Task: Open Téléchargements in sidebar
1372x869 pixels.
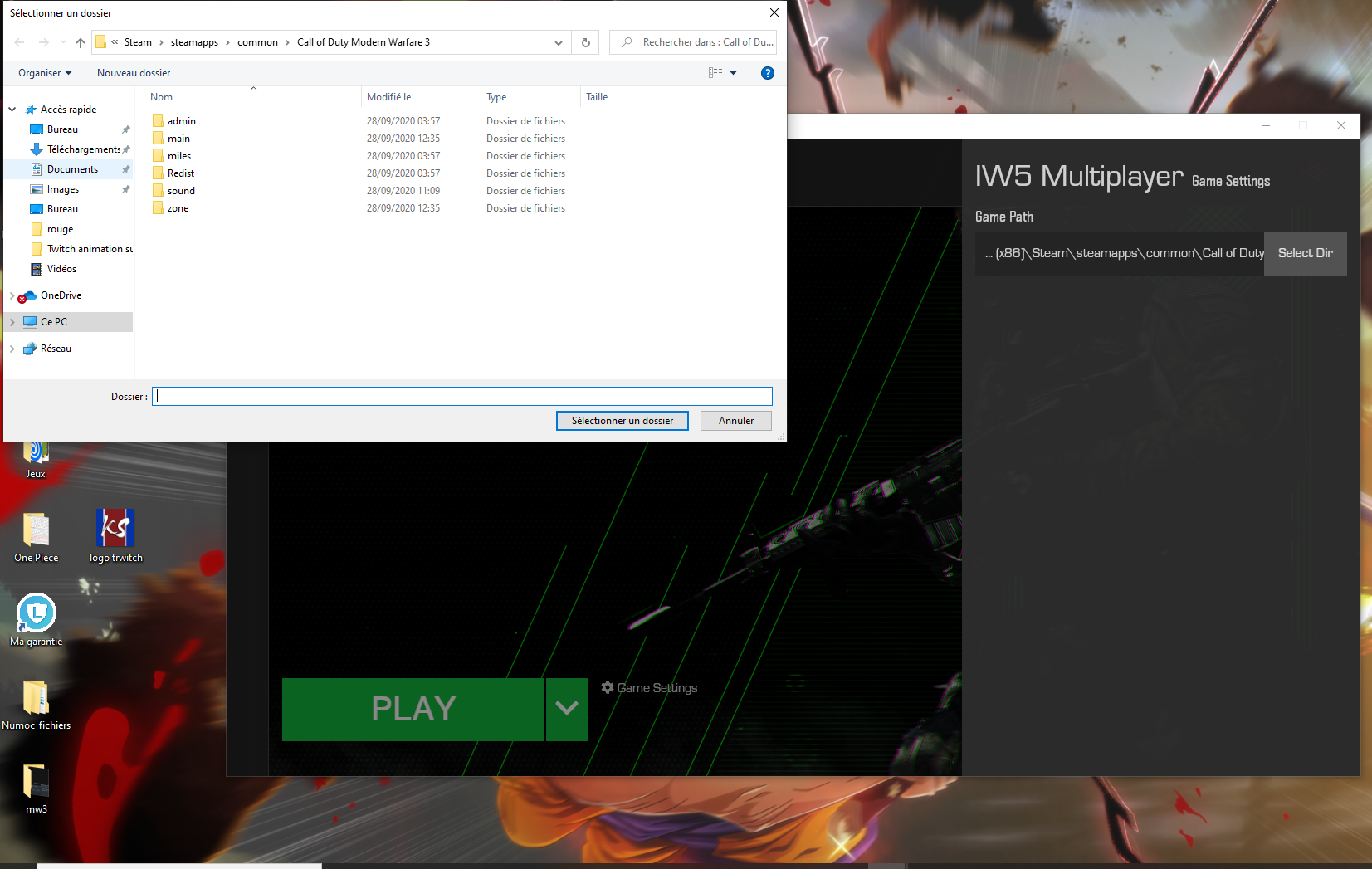Action: [x=83, y=149]
